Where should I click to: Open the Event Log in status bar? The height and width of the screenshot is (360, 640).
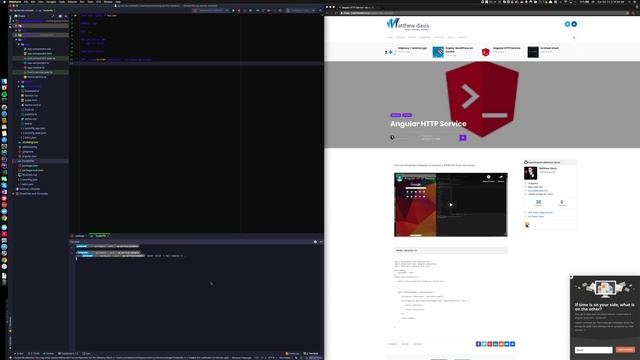point(292,353)
